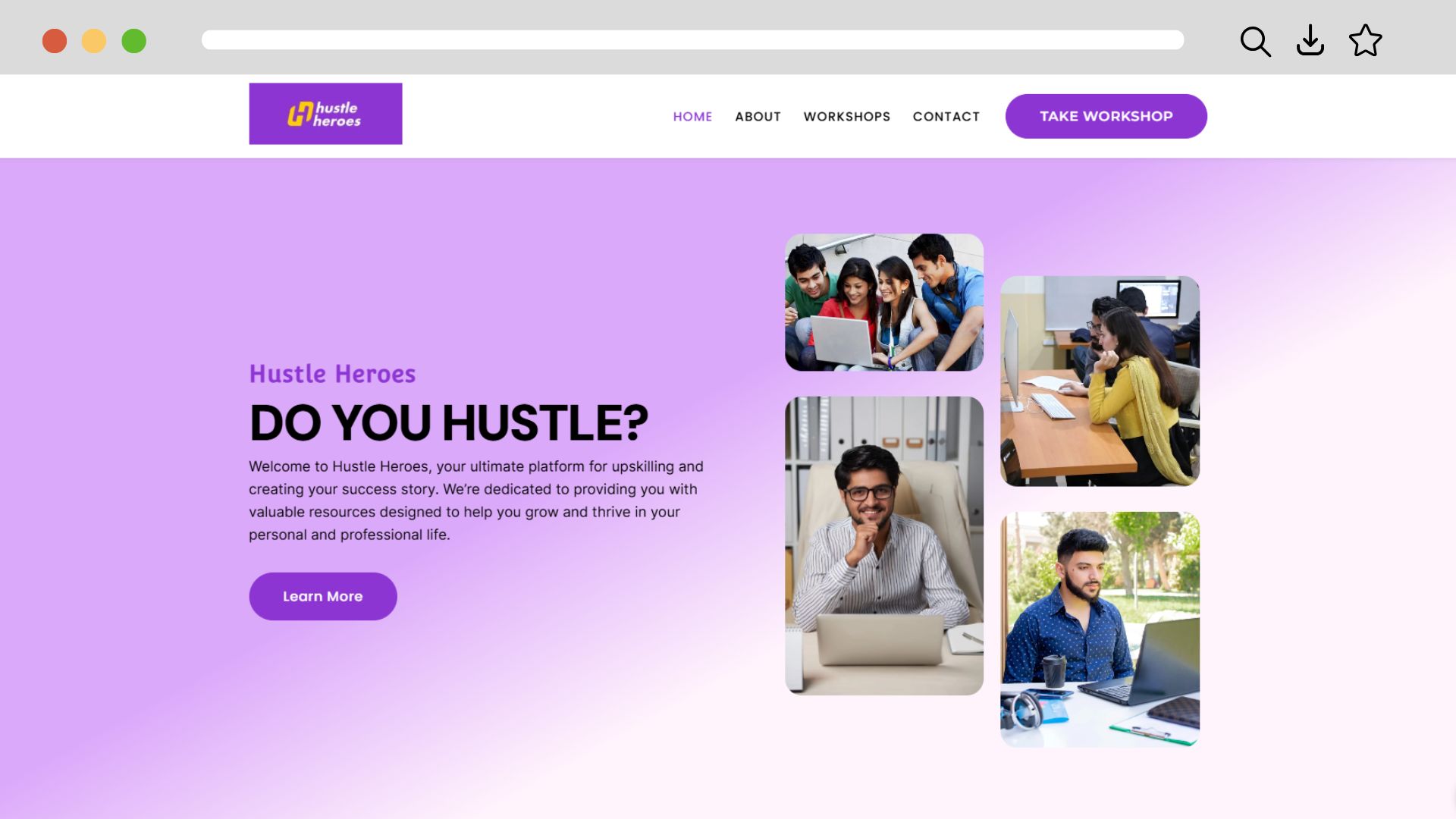The image size is (1456, 819).
Task: Go to the WORKSHOPS page
Action: pos(846,117)
